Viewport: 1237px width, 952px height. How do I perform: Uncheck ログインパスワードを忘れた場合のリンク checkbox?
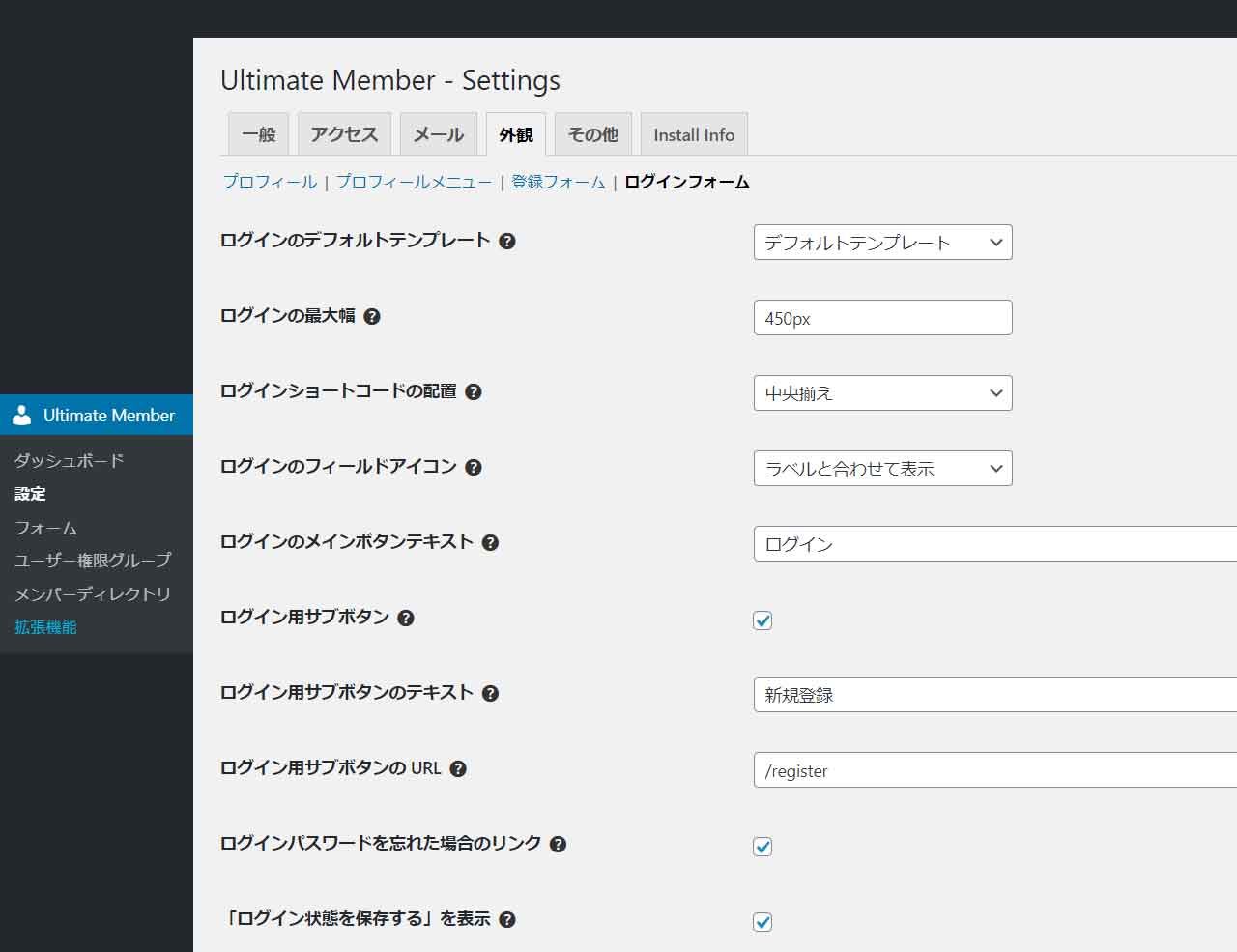point(762,847)
